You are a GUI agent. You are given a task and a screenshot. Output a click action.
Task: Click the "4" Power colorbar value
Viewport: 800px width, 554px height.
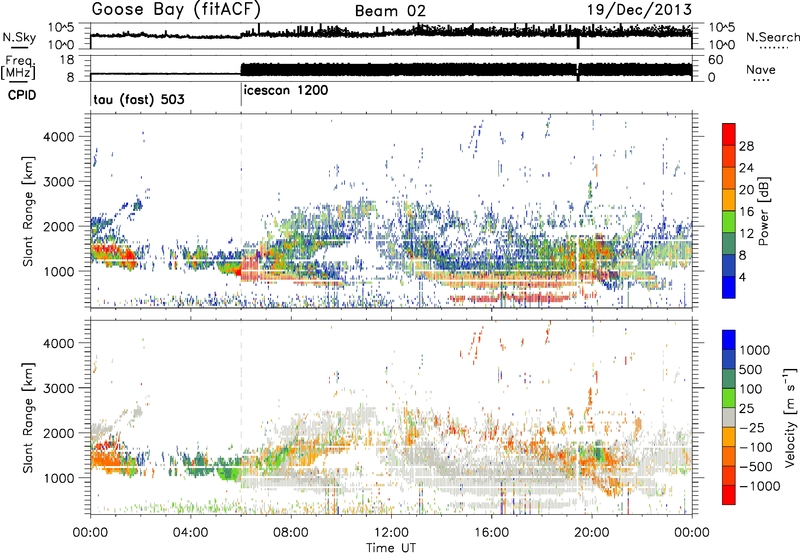[742, 277]
